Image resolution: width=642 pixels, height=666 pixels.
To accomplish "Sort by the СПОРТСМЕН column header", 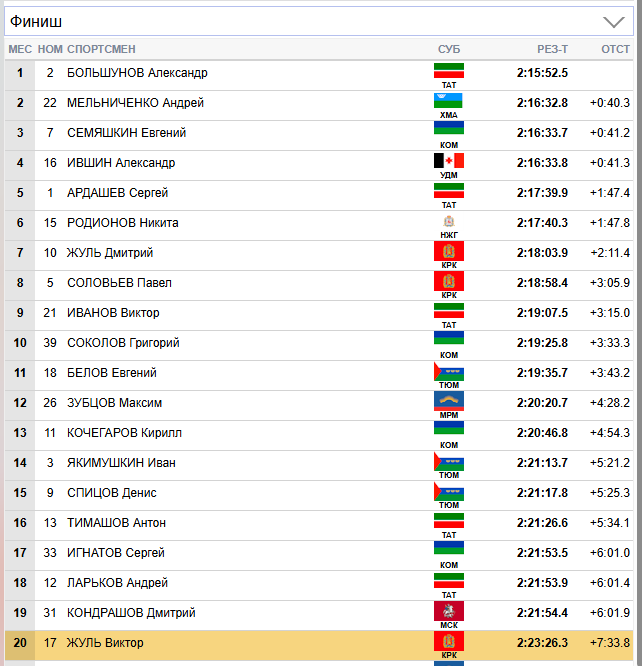I will tap(101, 49).
